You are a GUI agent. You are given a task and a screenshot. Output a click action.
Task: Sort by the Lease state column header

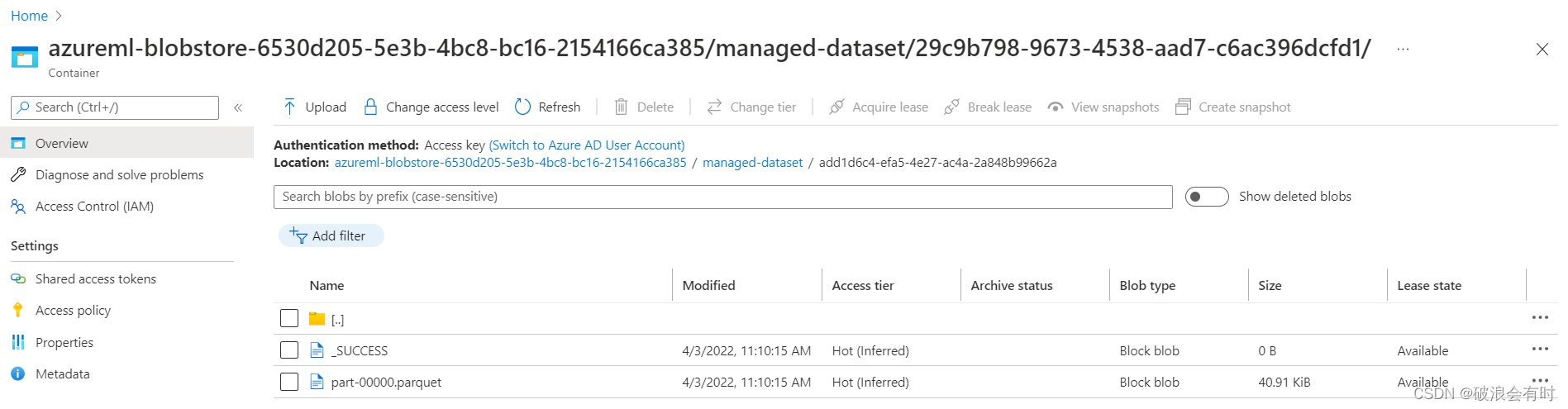click(x=1429, y=285)
